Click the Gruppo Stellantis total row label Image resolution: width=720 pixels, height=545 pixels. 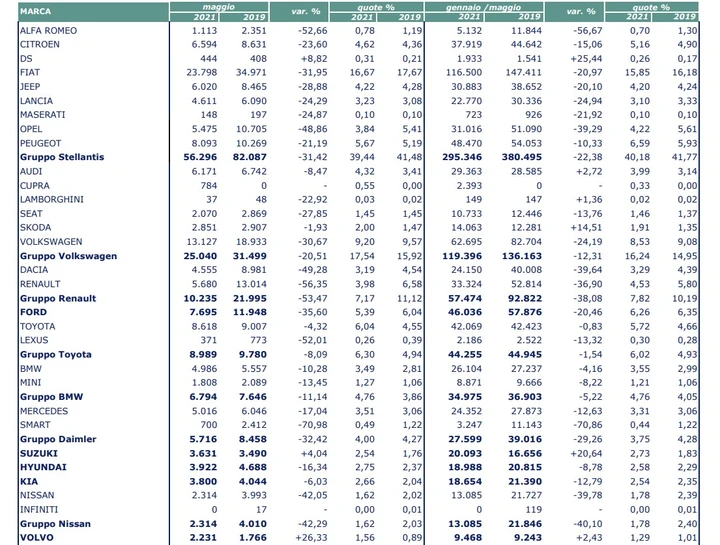coord(62,157)
